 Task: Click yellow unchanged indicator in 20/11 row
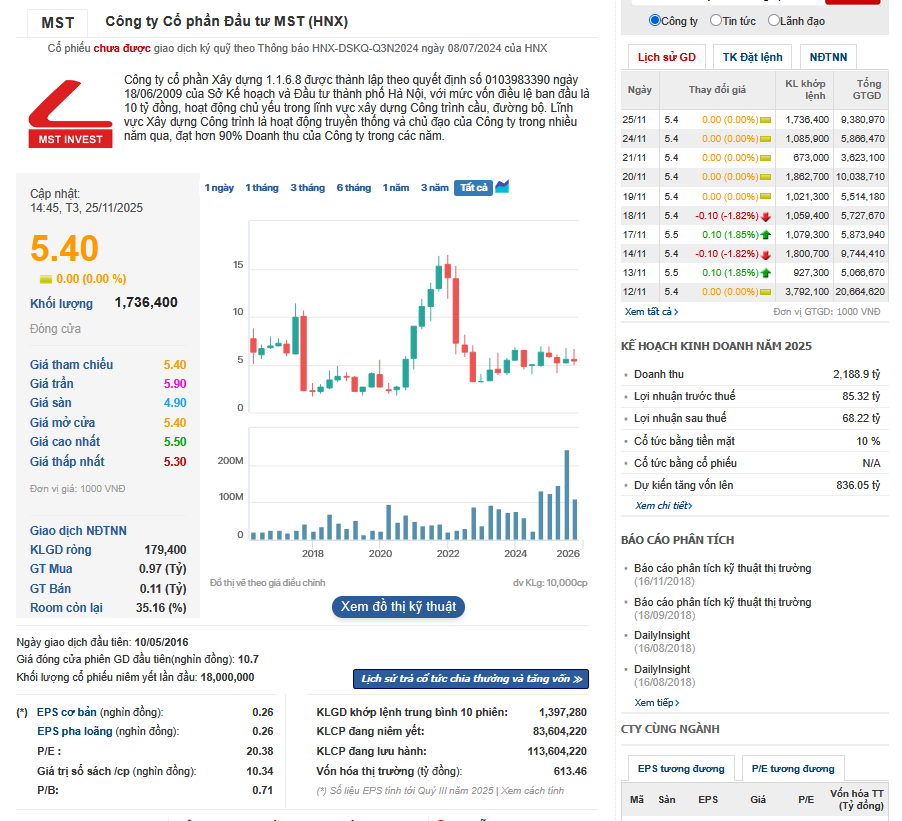click(x=766, y=177)
